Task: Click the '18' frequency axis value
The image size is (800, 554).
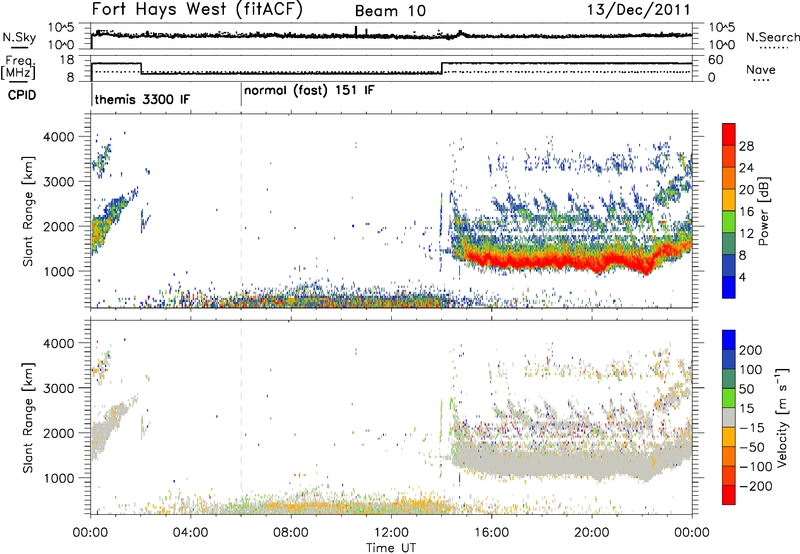Action: pos(67,60)
